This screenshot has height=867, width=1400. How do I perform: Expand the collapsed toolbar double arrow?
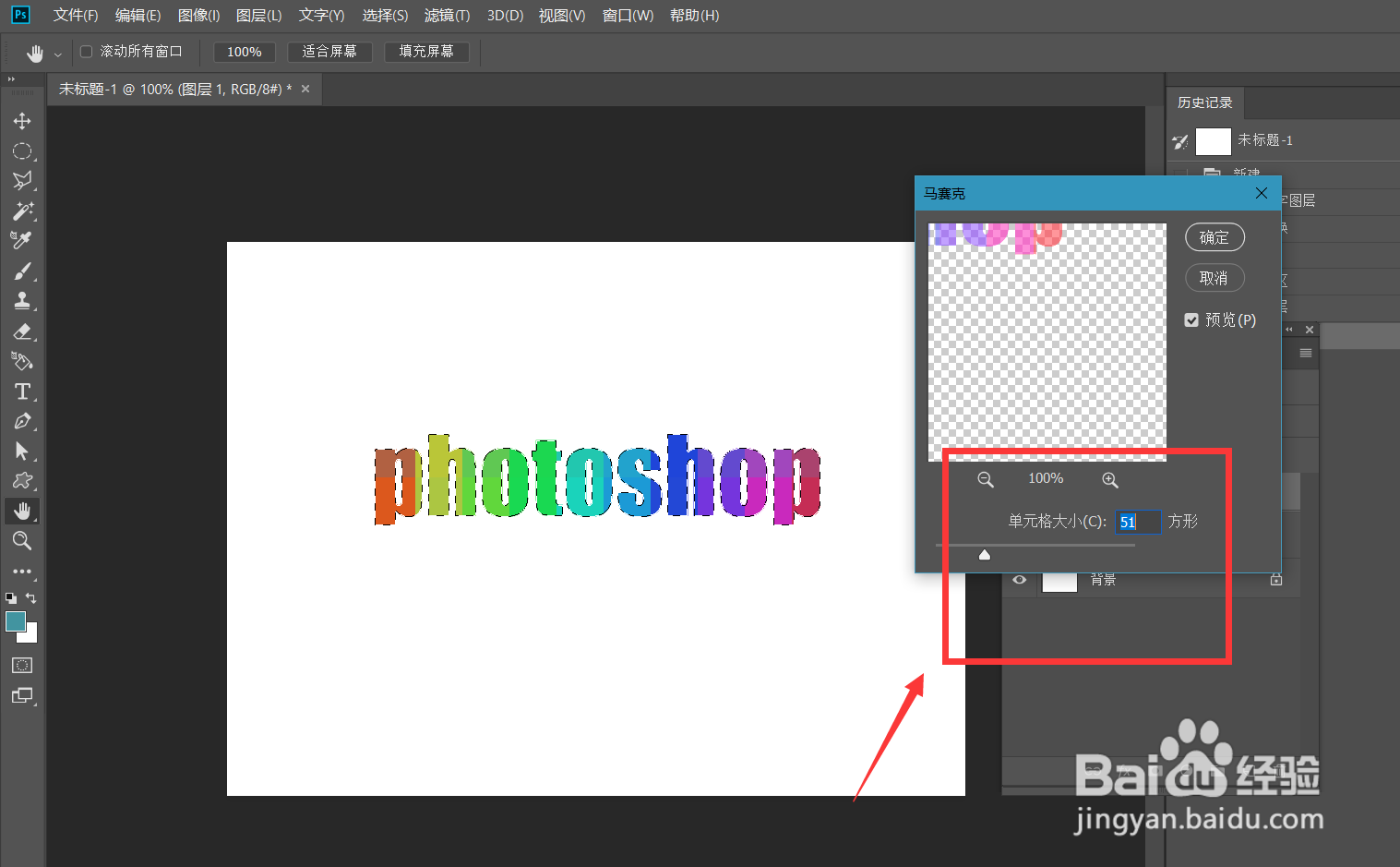tap(12, 79)
